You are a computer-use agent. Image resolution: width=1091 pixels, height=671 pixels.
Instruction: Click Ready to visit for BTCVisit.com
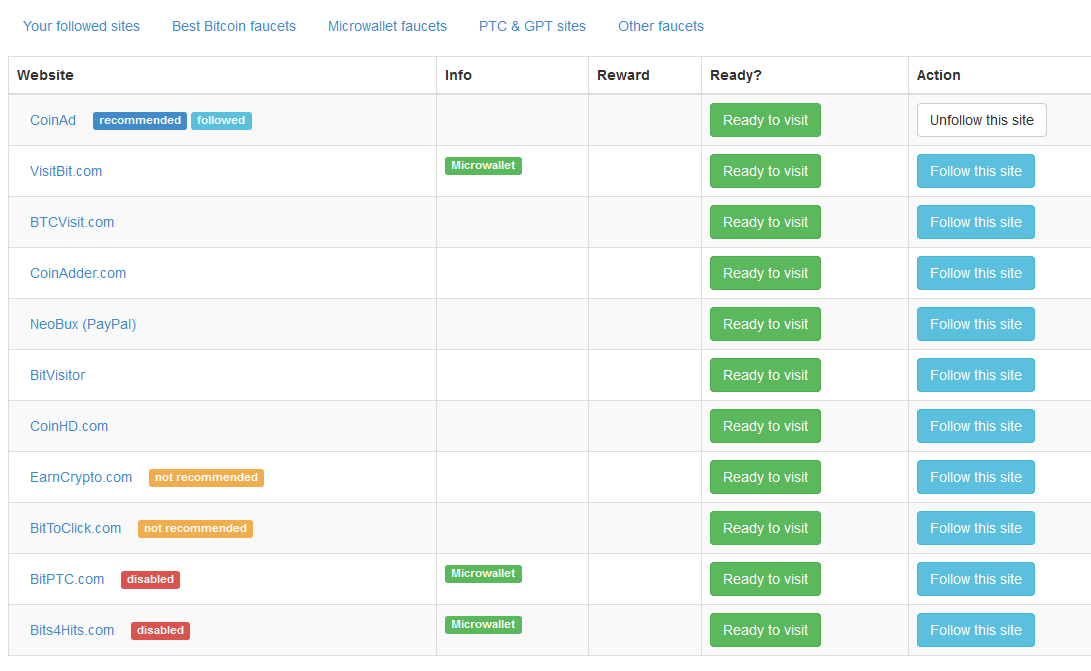coord(765,222)
